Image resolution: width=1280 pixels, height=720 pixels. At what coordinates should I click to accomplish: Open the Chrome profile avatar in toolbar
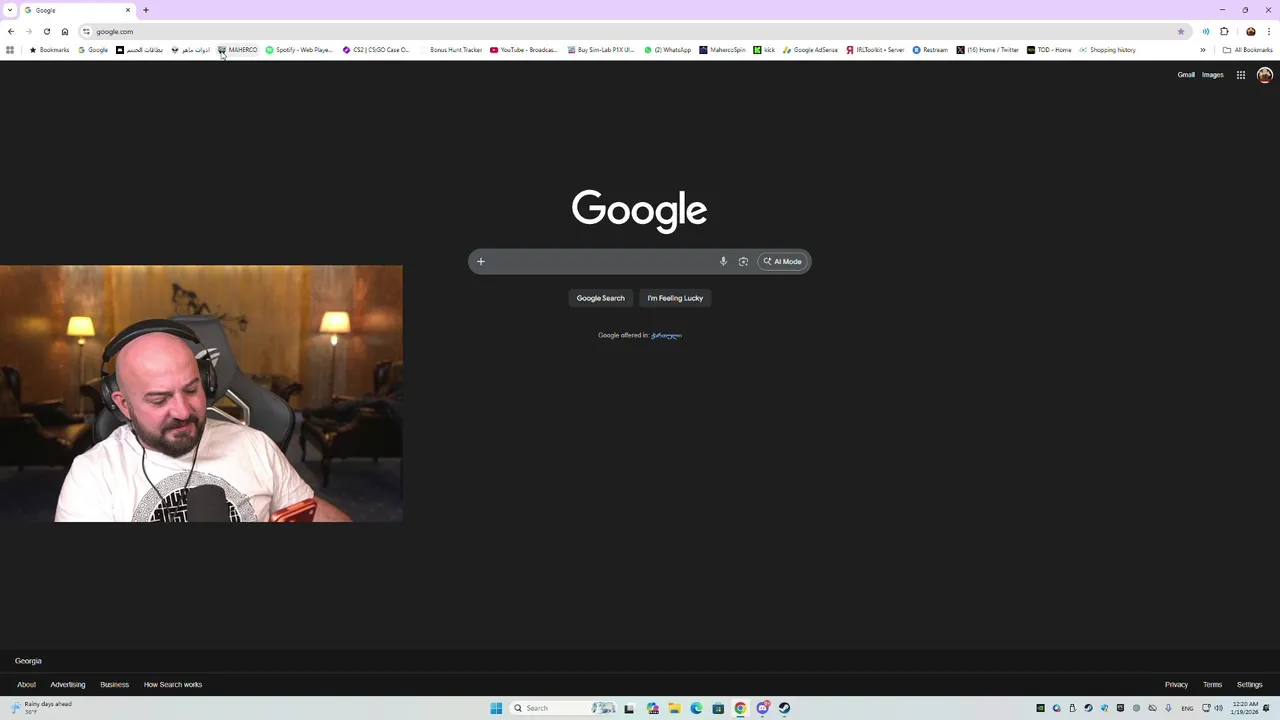click(1250, 31)
